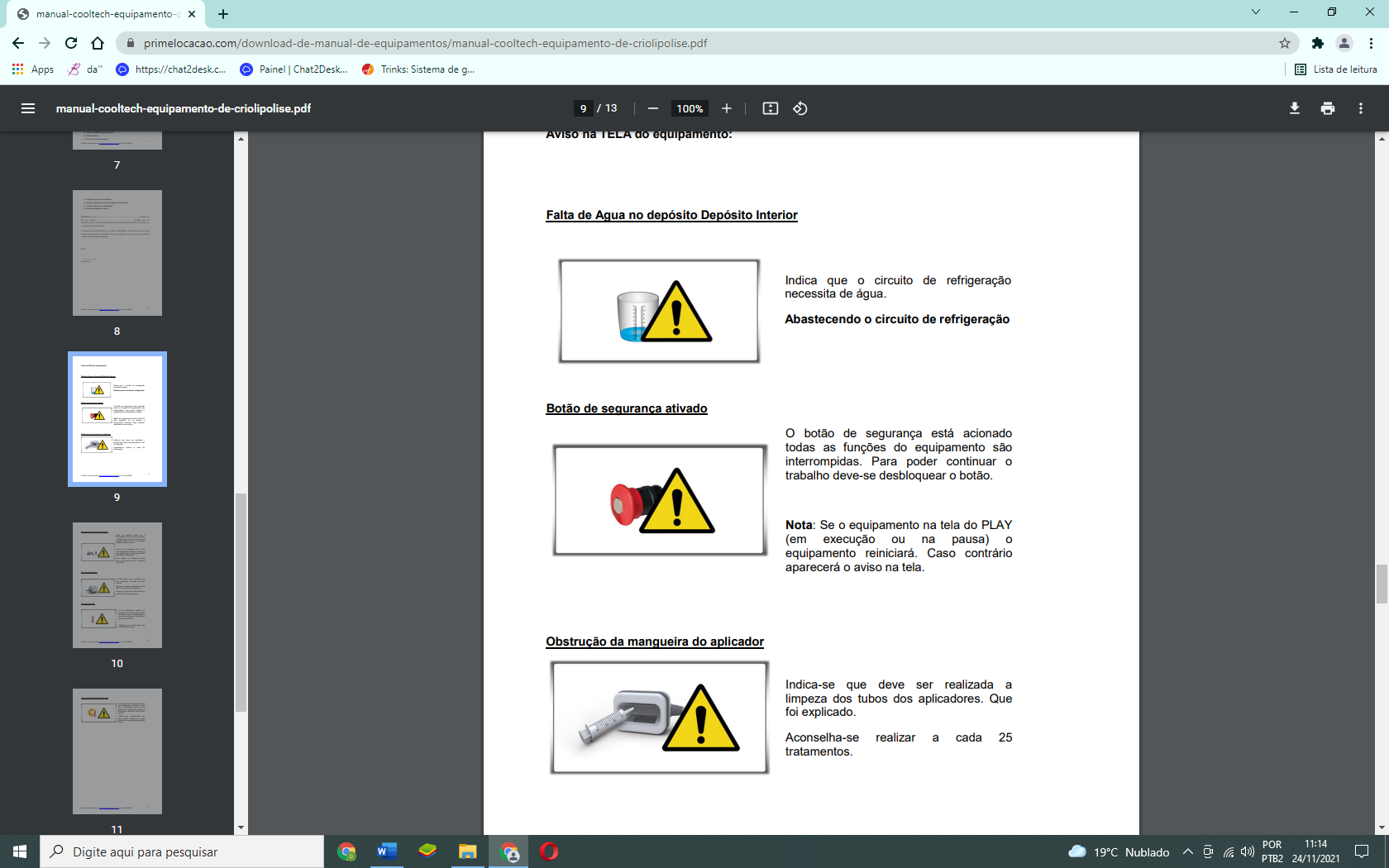Rotate the page counterclockwise
The height and width of the screenshot is (868, 1389).
(800, 108)
